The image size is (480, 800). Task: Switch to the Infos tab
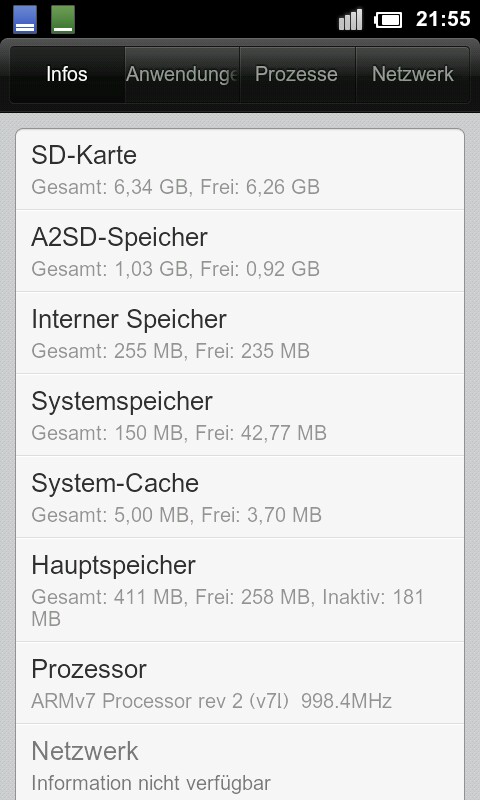pyautogui.click(x=67, y=74)
